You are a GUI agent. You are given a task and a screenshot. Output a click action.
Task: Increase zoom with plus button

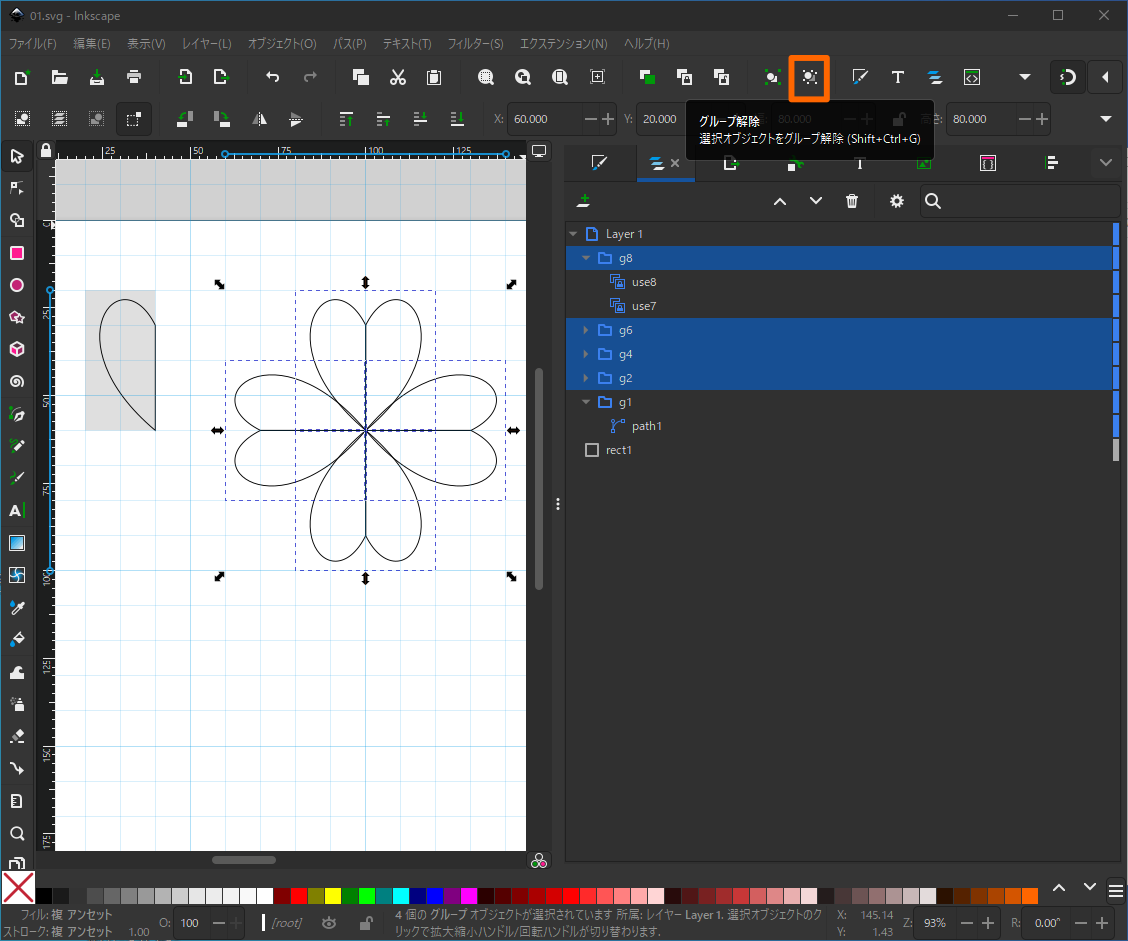pos(988,923)
